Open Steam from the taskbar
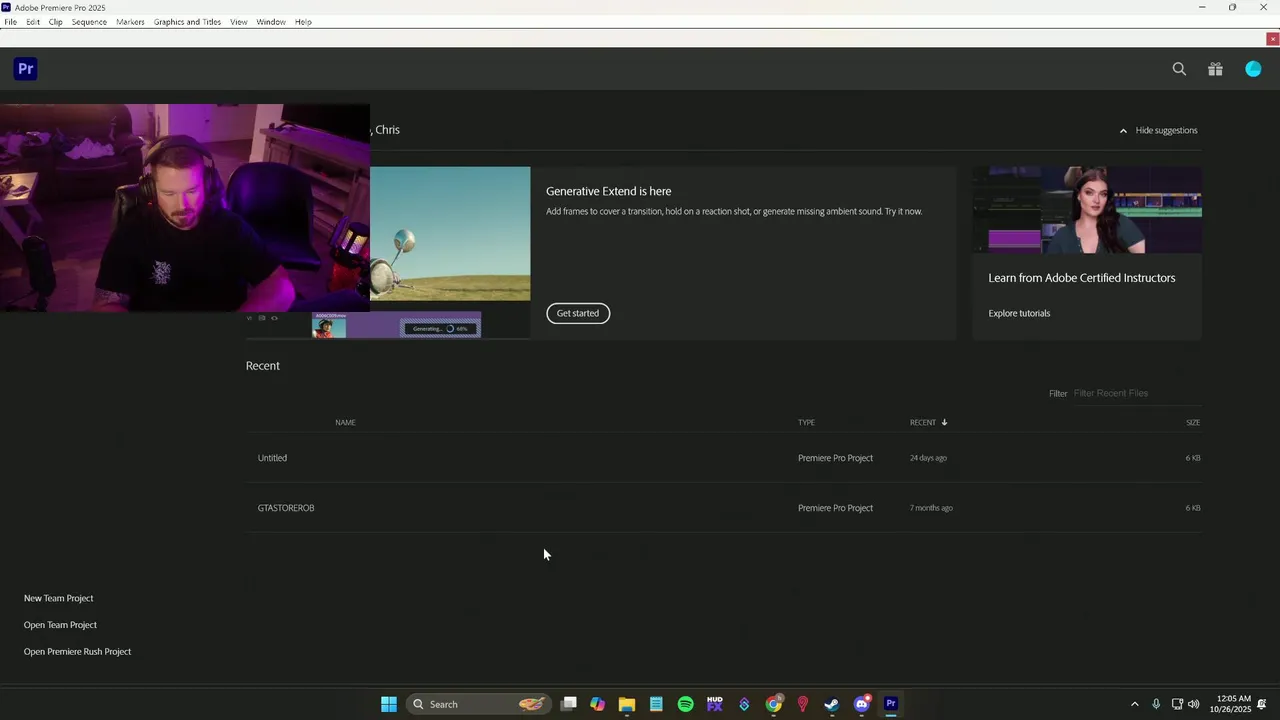The image size is (1280, 720). click(831, 704)
